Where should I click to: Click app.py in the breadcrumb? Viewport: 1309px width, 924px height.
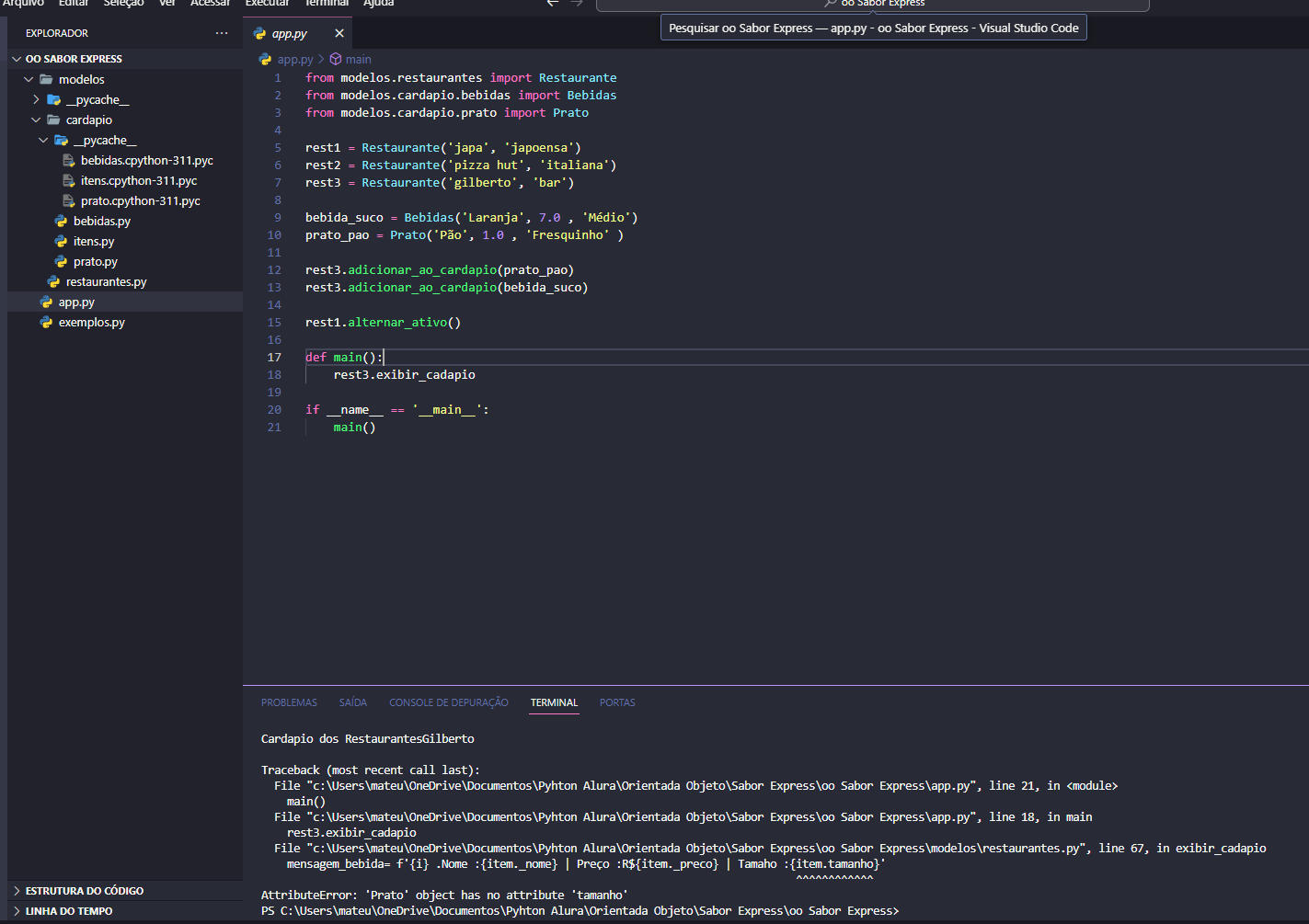tap(295, 59)
